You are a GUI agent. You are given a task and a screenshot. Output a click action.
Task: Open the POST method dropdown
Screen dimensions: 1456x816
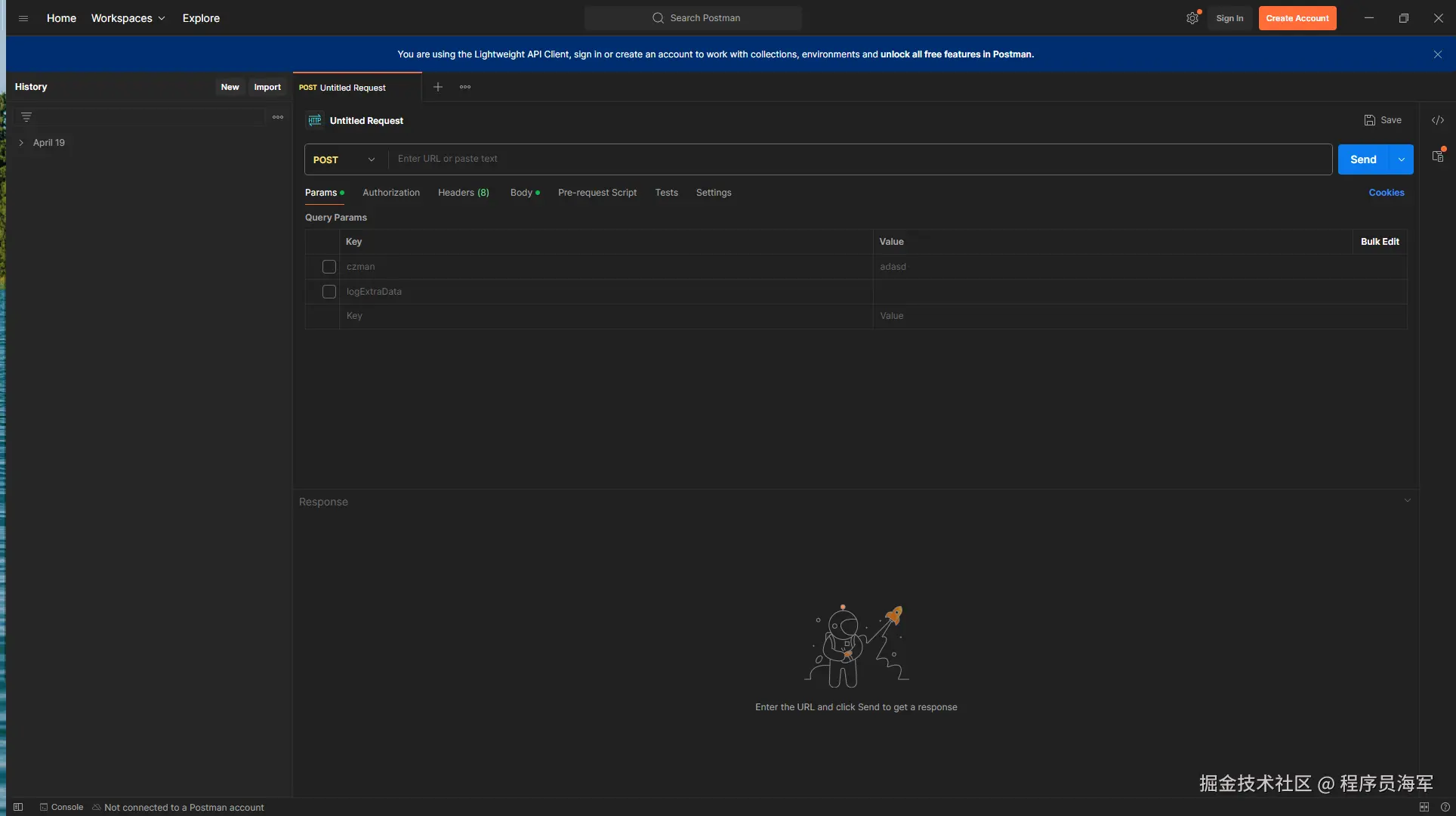(344, 159)
